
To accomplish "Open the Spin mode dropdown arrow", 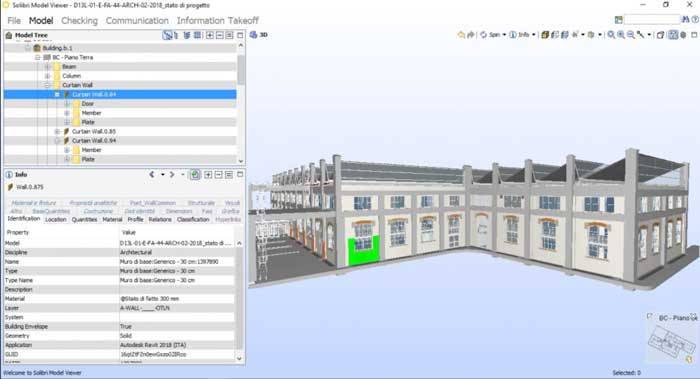I will click(x=504, y=35).
